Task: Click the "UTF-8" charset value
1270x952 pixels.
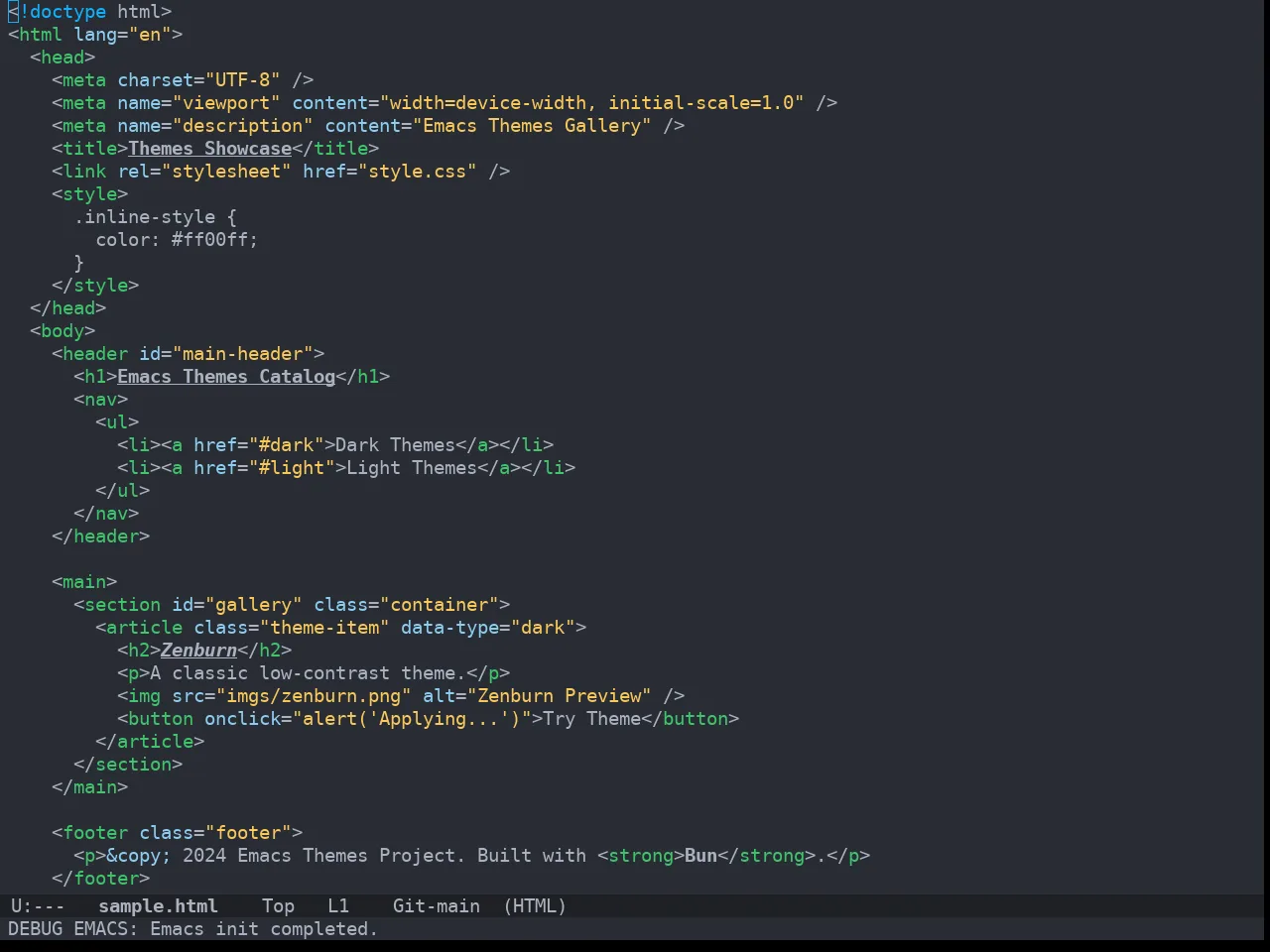Action: (x=243, y=80)
